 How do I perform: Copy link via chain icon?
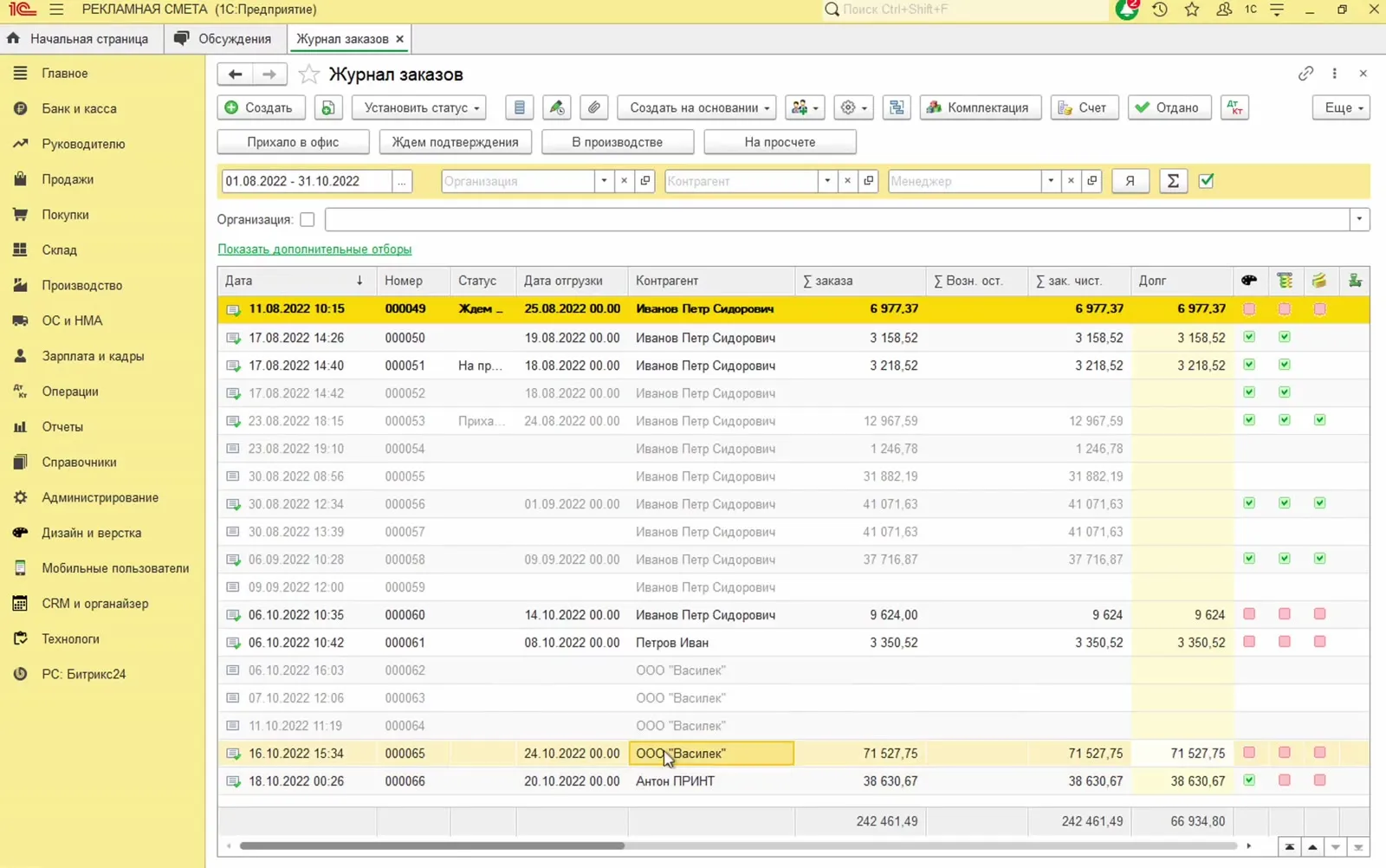pos(1305,74)
